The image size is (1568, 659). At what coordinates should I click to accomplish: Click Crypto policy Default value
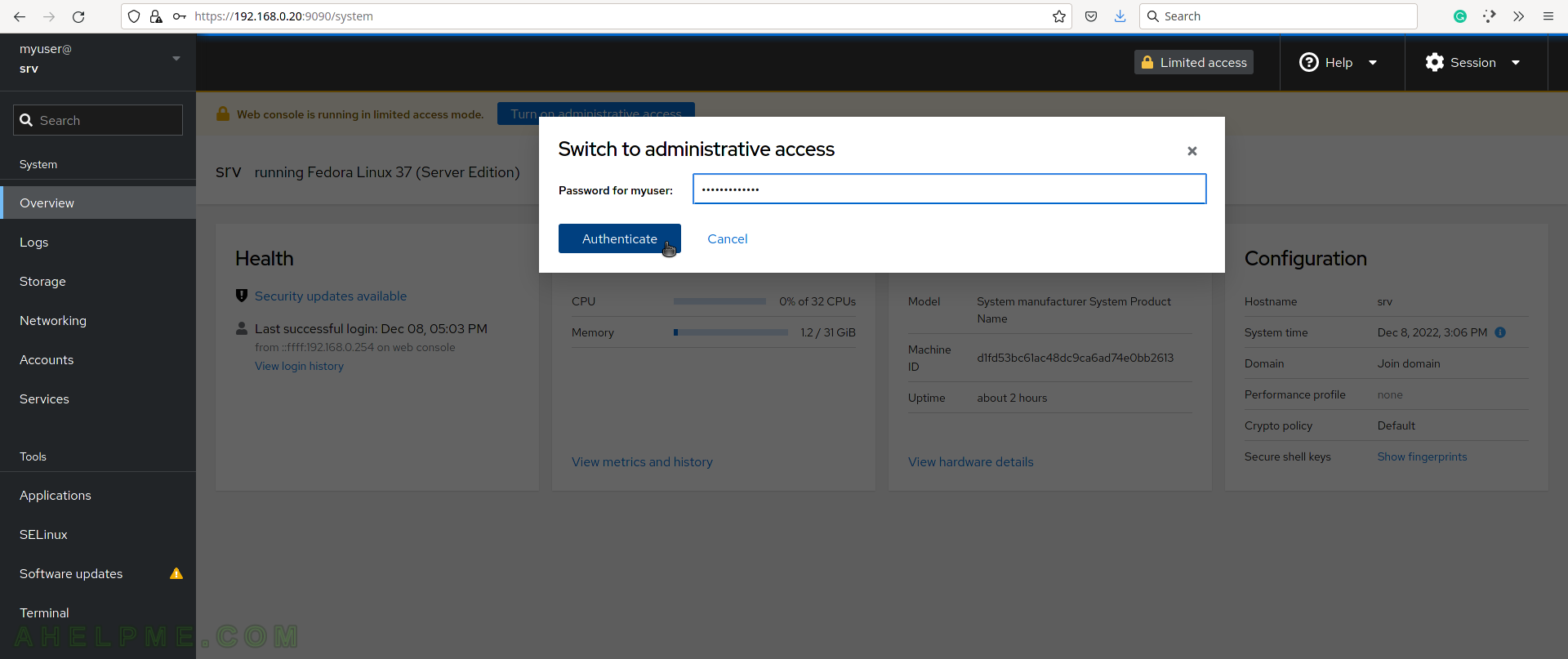pos(1396,425)
